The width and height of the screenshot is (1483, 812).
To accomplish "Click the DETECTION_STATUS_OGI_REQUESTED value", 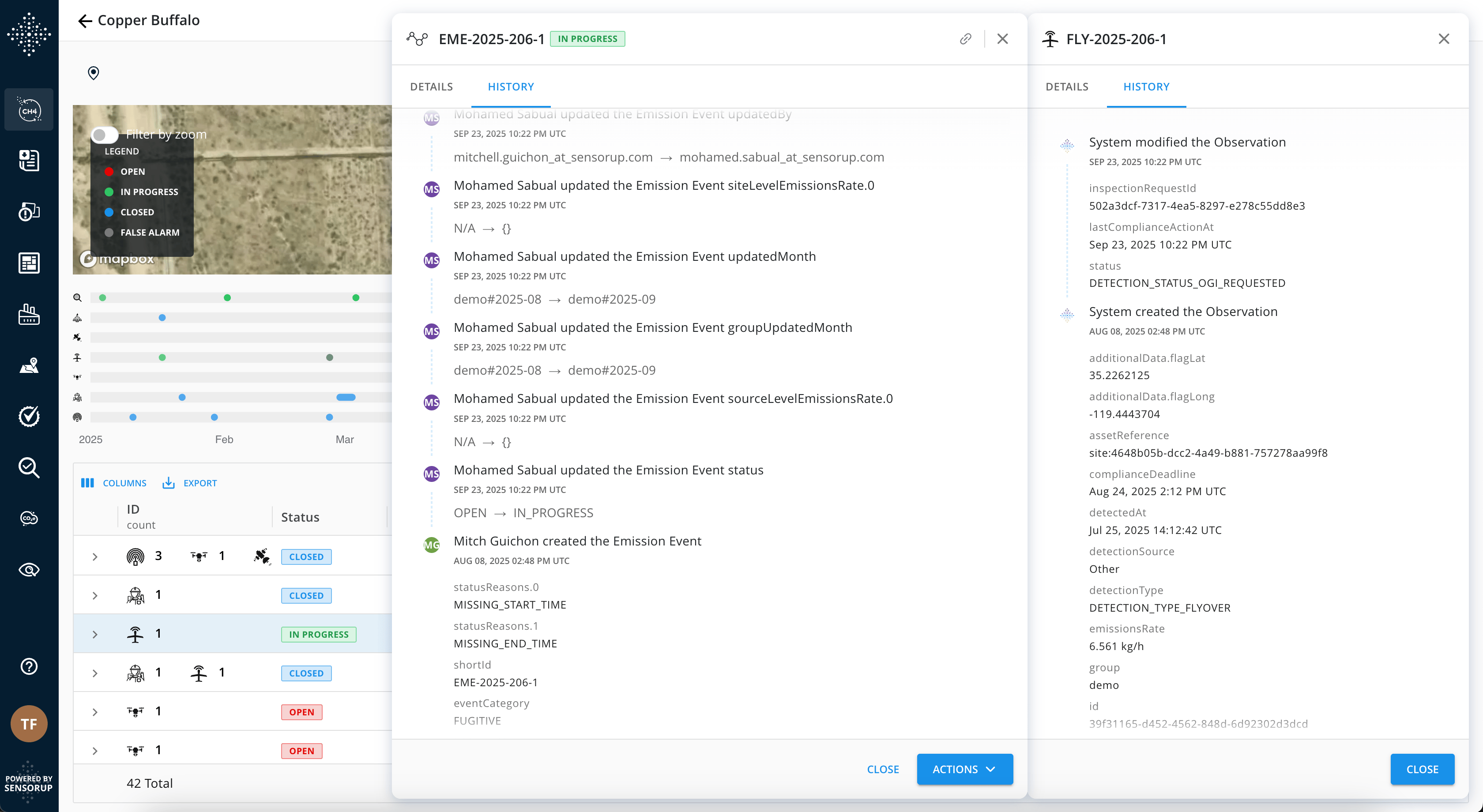I will click(1187, 282).
